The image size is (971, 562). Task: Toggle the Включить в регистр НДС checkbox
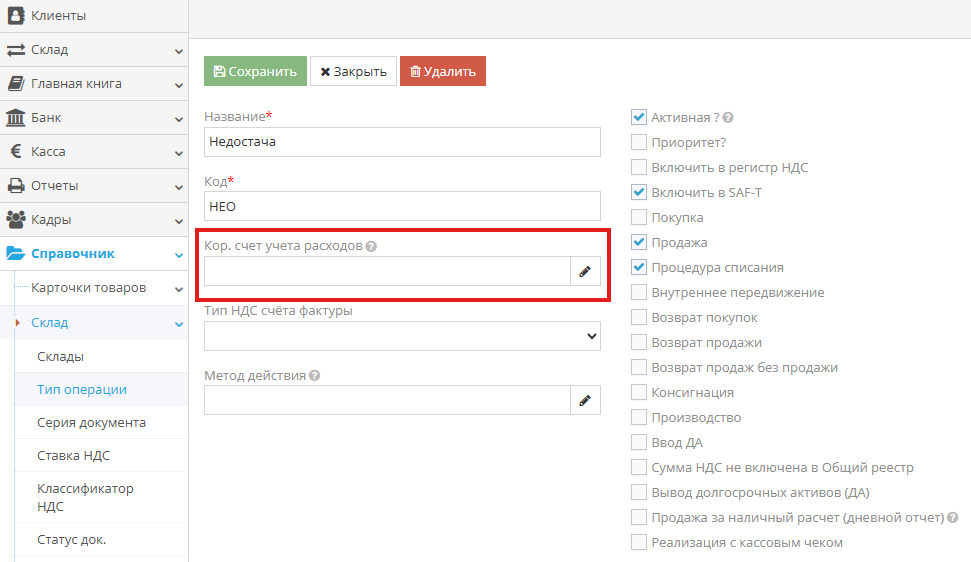639,168
